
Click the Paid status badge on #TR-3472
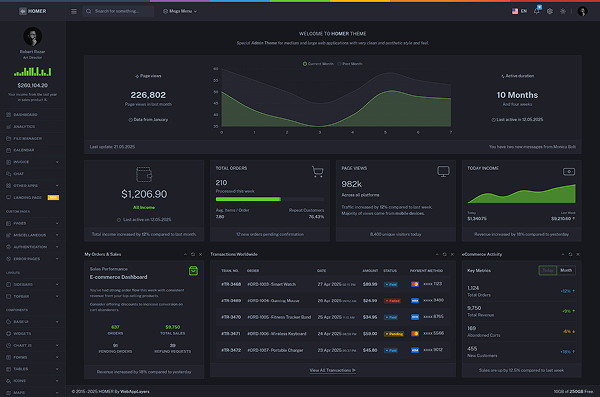point(391,350)
